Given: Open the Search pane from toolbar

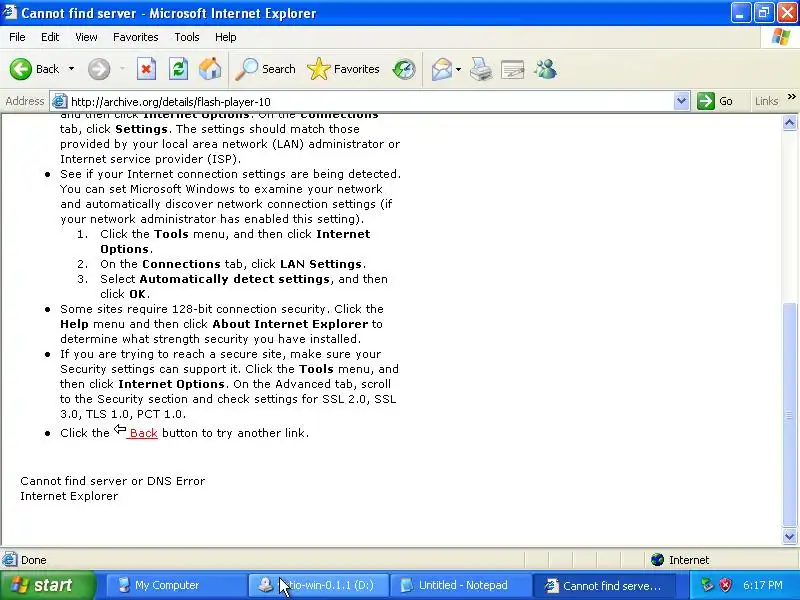Looking at the screenshot, I should (x=265, y=69).
